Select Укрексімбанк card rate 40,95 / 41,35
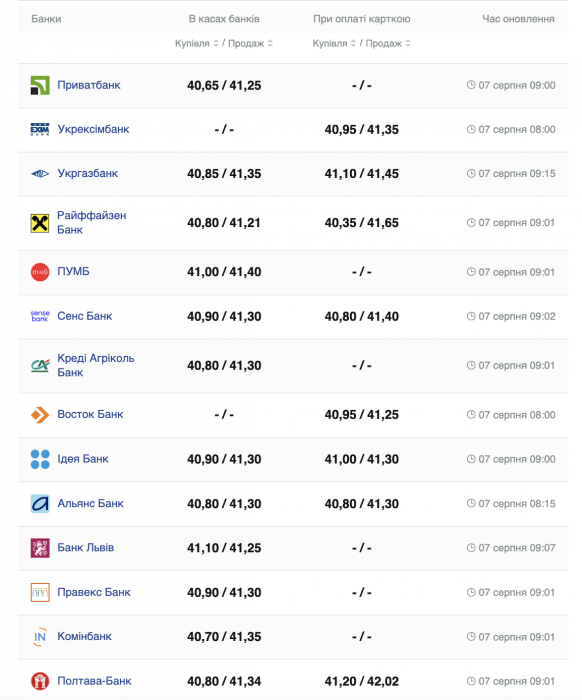Screen dimensions: 582x700 362,129
